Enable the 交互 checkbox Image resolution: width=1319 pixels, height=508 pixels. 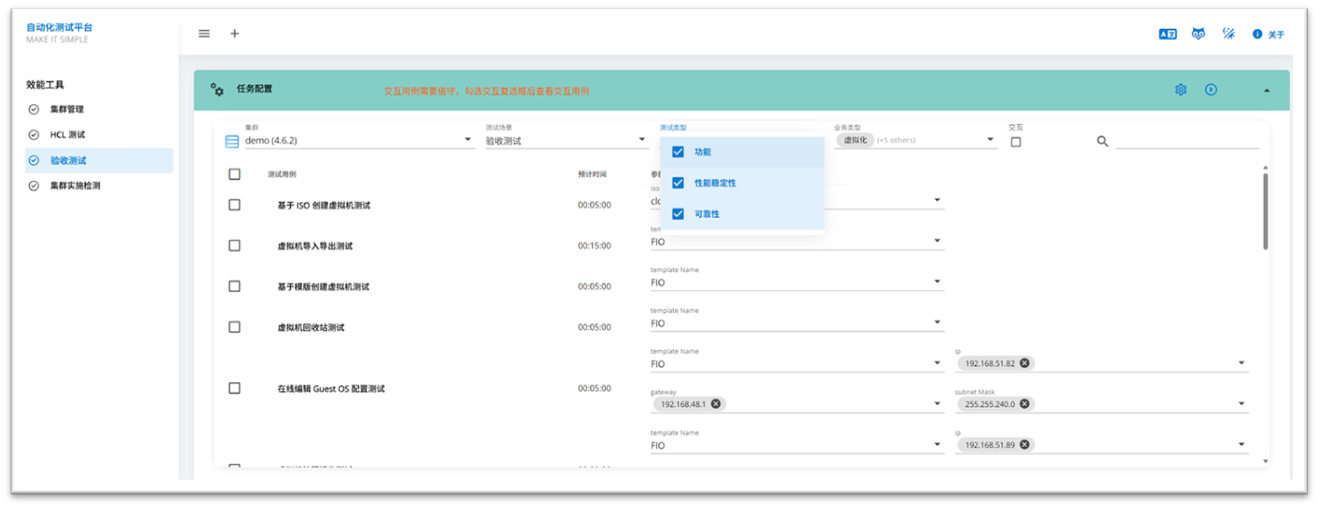pyautogui.click(x=1016, y=142)
